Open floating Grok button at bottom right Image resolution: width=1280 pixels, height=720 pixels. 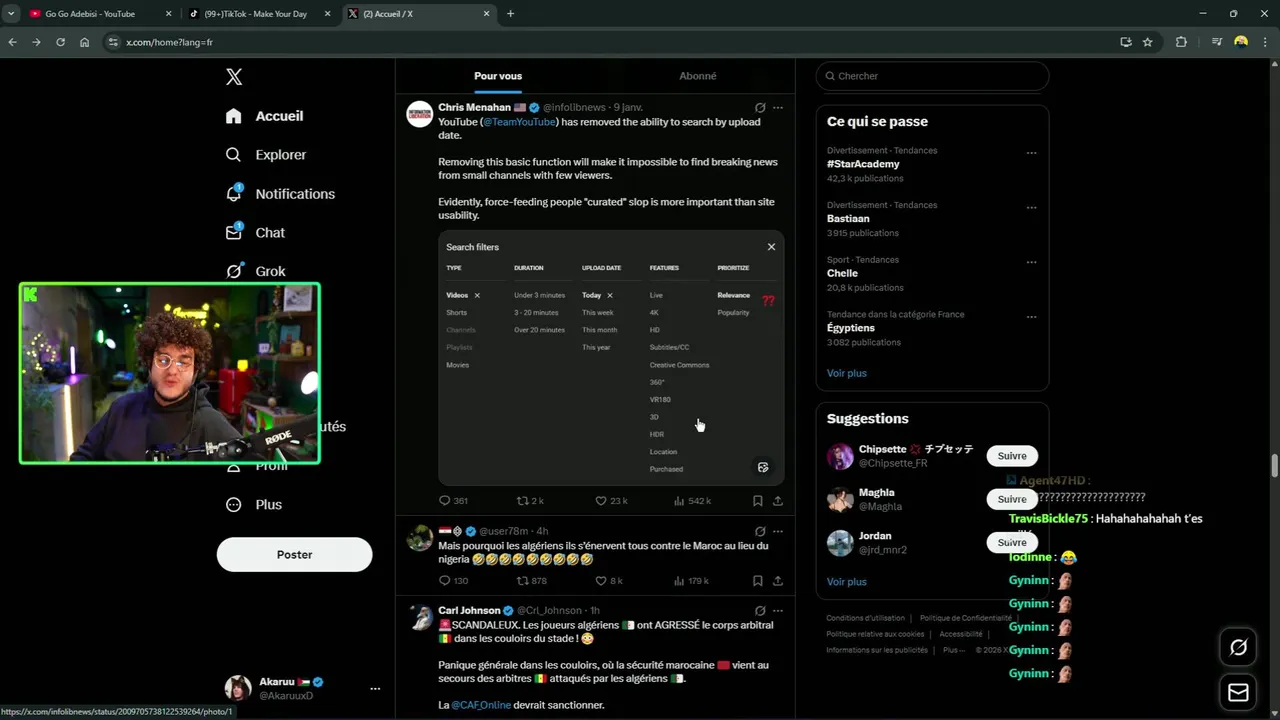pos(1238,648)
